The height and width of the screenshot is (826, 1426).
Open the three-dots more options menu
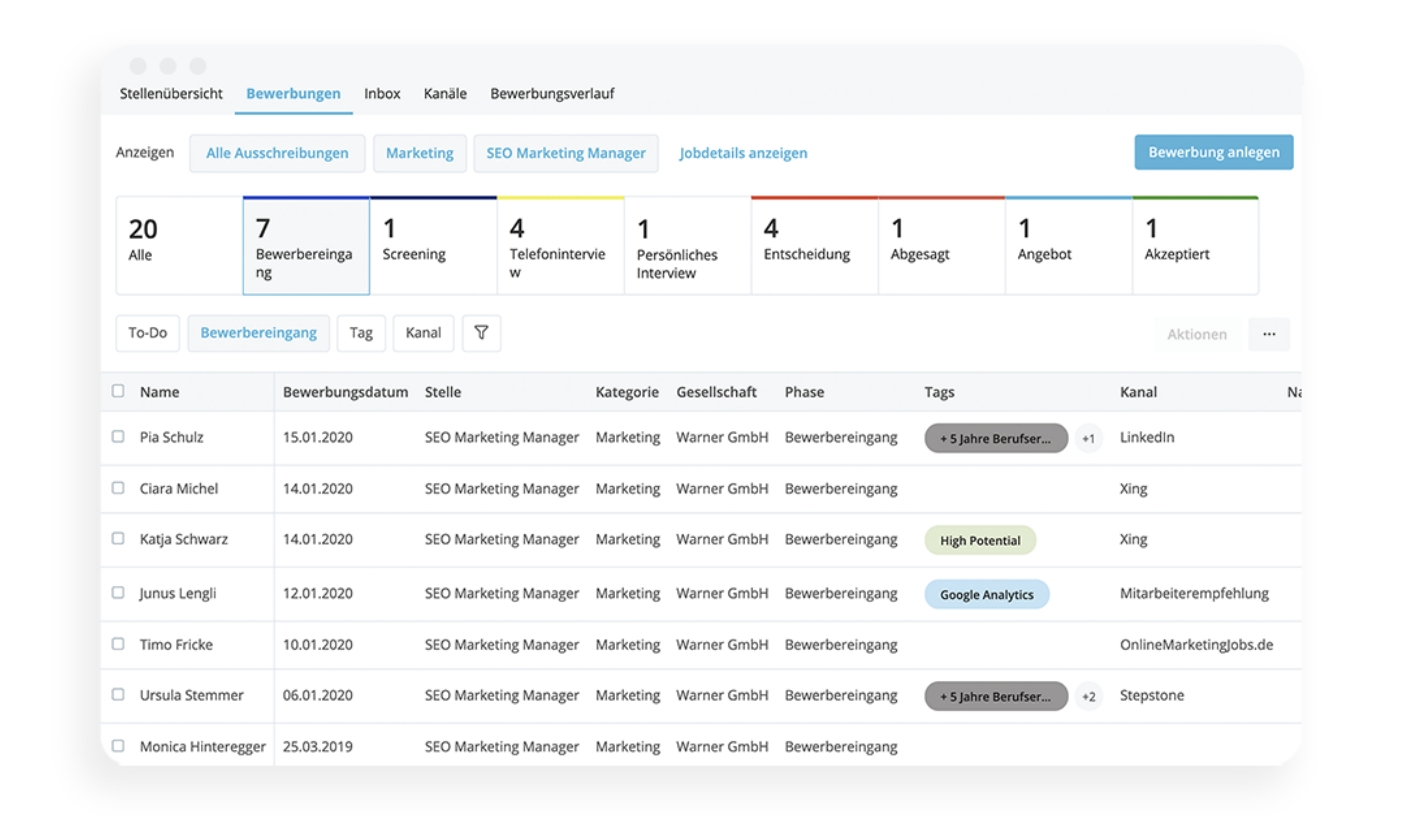tap(1268, 334)
